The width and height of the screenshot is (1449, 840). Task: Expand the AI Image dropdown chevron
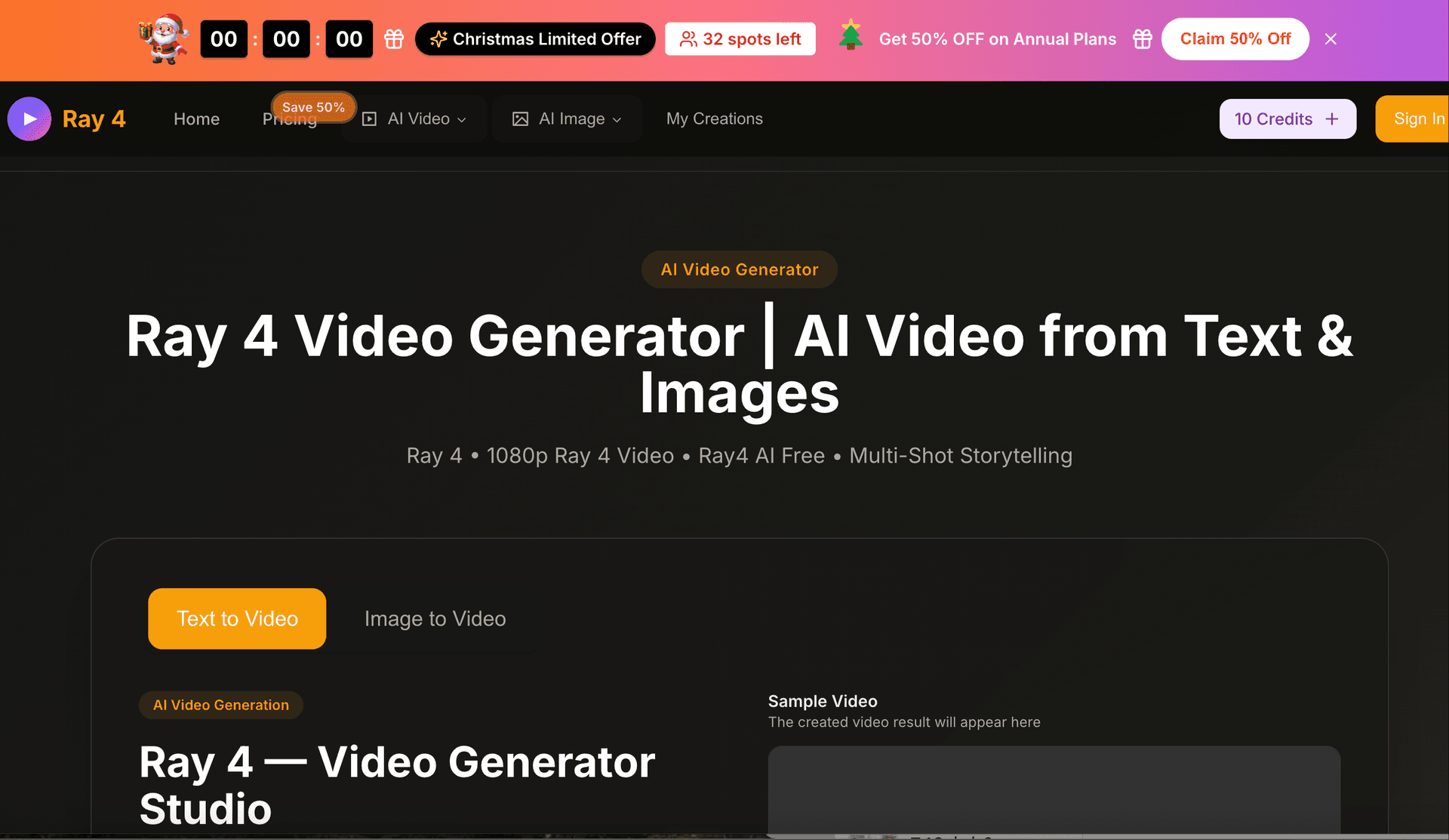617,120
